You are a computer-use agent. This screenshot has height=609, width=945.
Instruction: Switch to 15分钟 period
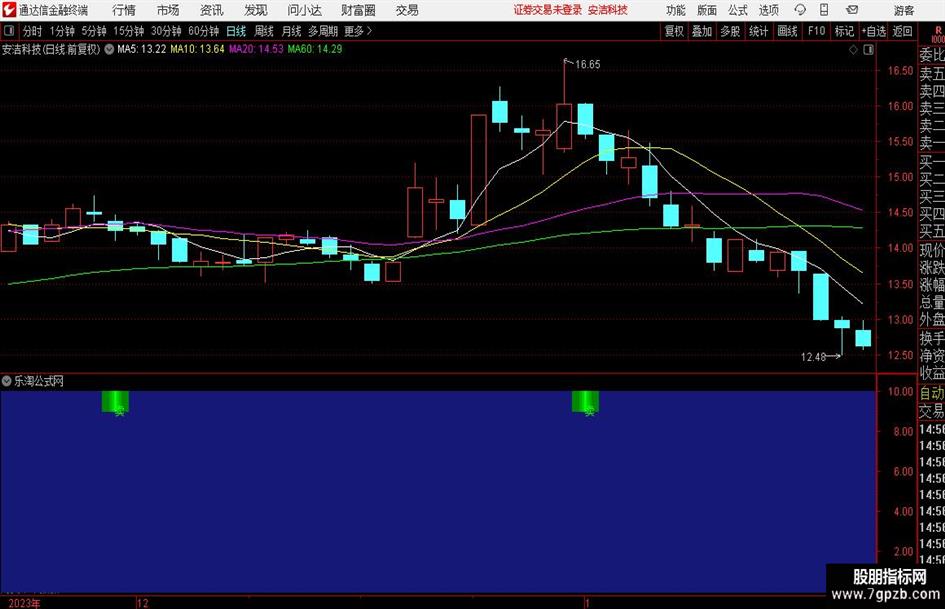pyautogui.click(x=129, y=31)
